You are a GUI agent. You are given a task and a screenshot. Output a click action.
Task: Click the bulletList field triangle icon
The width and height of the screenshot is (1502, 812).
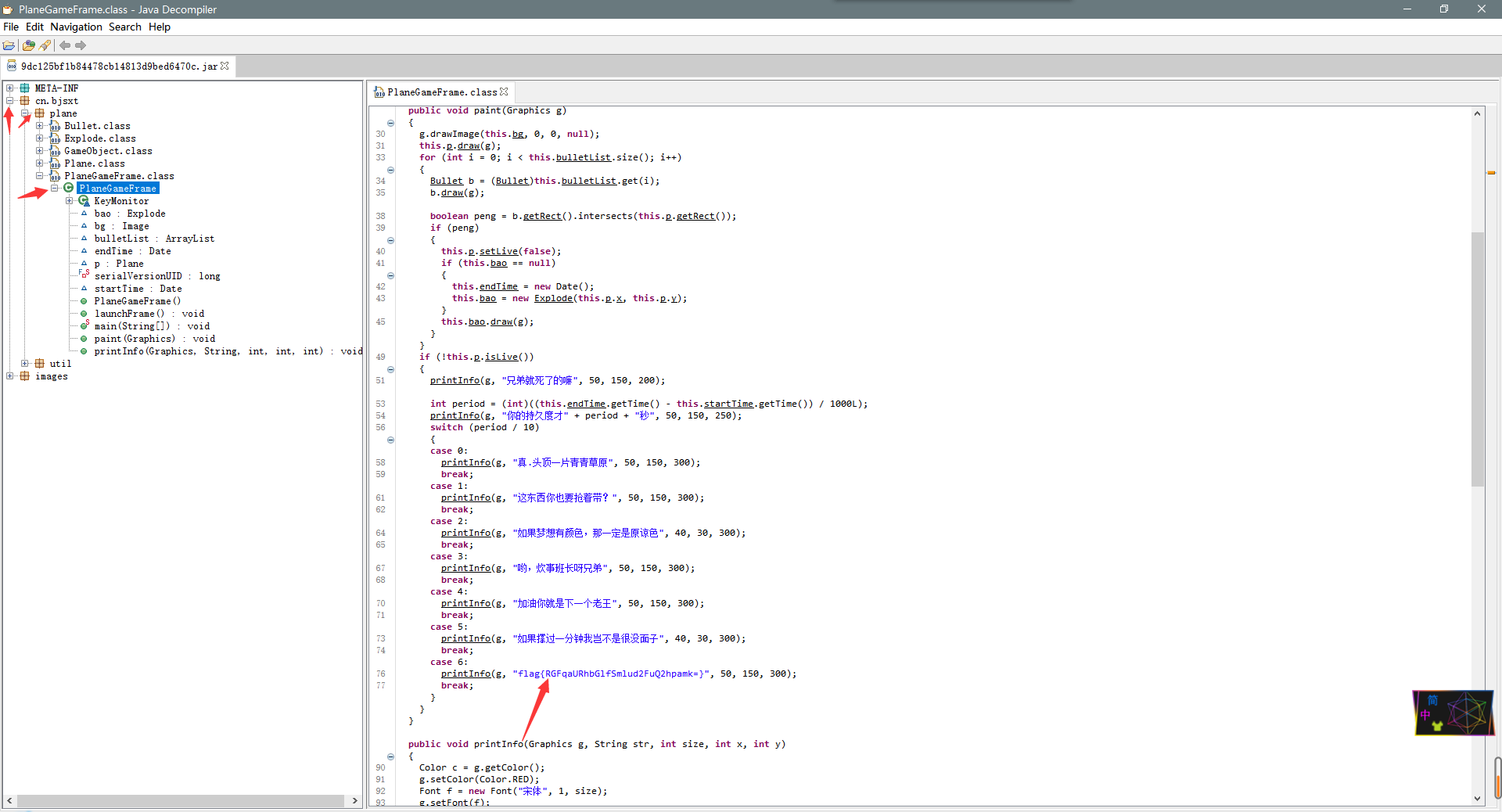pyautogui.click(x=84, y=239)
